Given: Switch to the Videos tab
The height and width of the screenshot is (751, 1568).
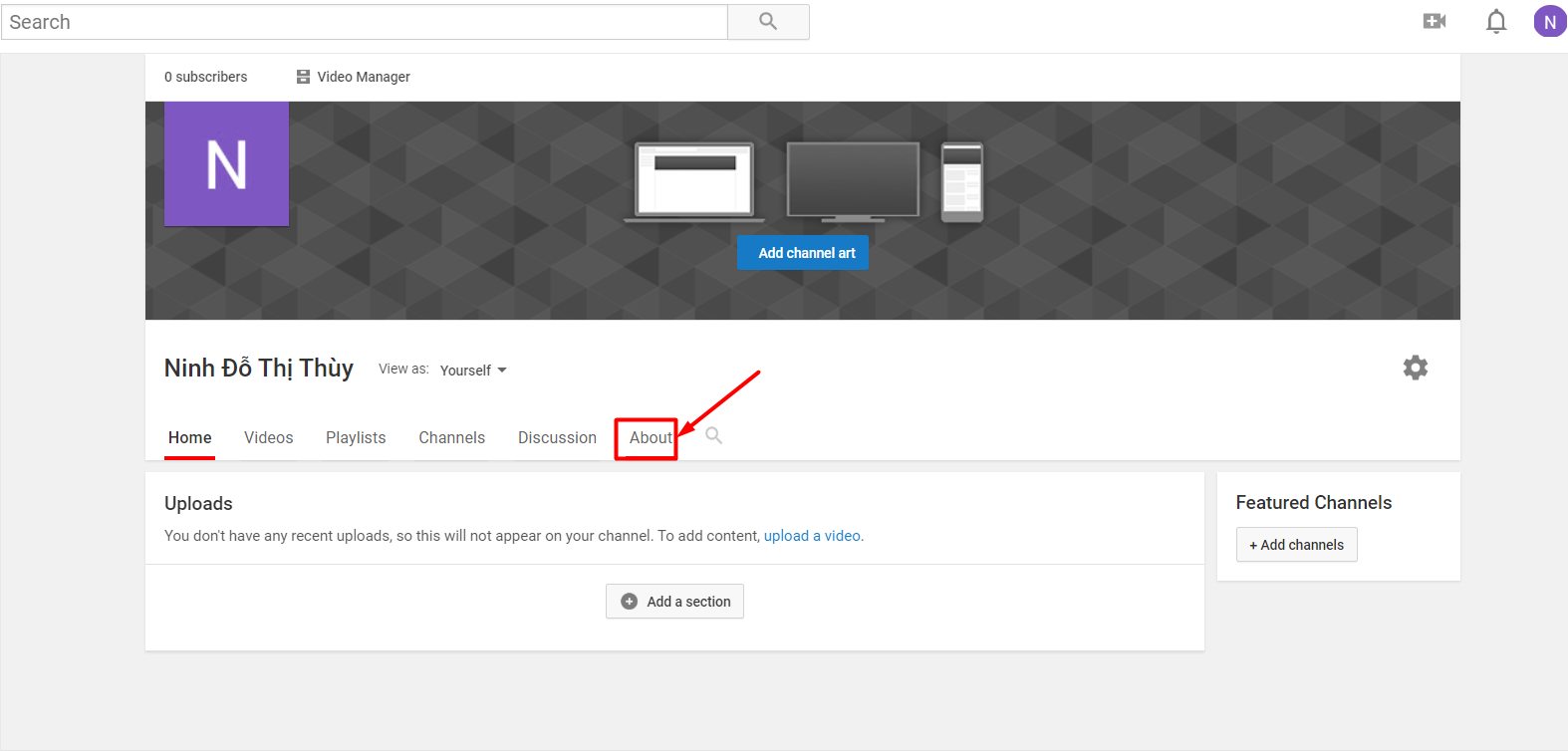Looking at the screenshot, I should (x=269, y=437).
